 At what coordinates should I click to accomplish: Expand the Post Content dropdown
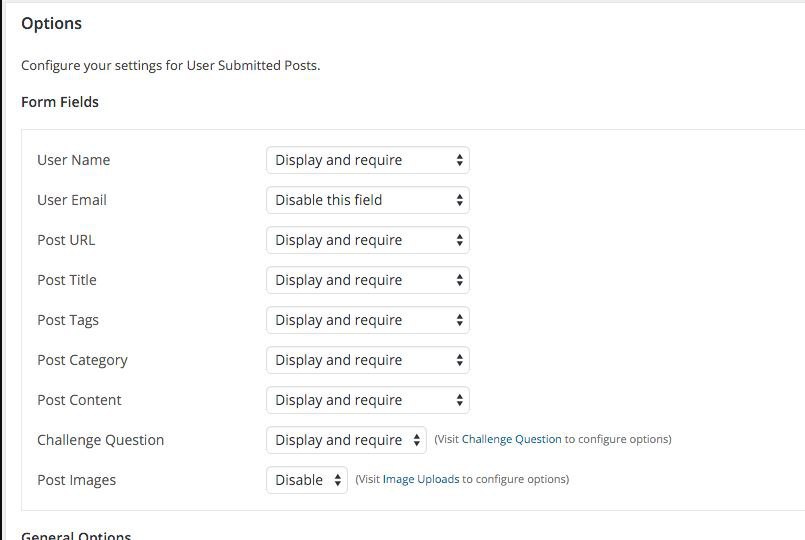tap(368, 400)
